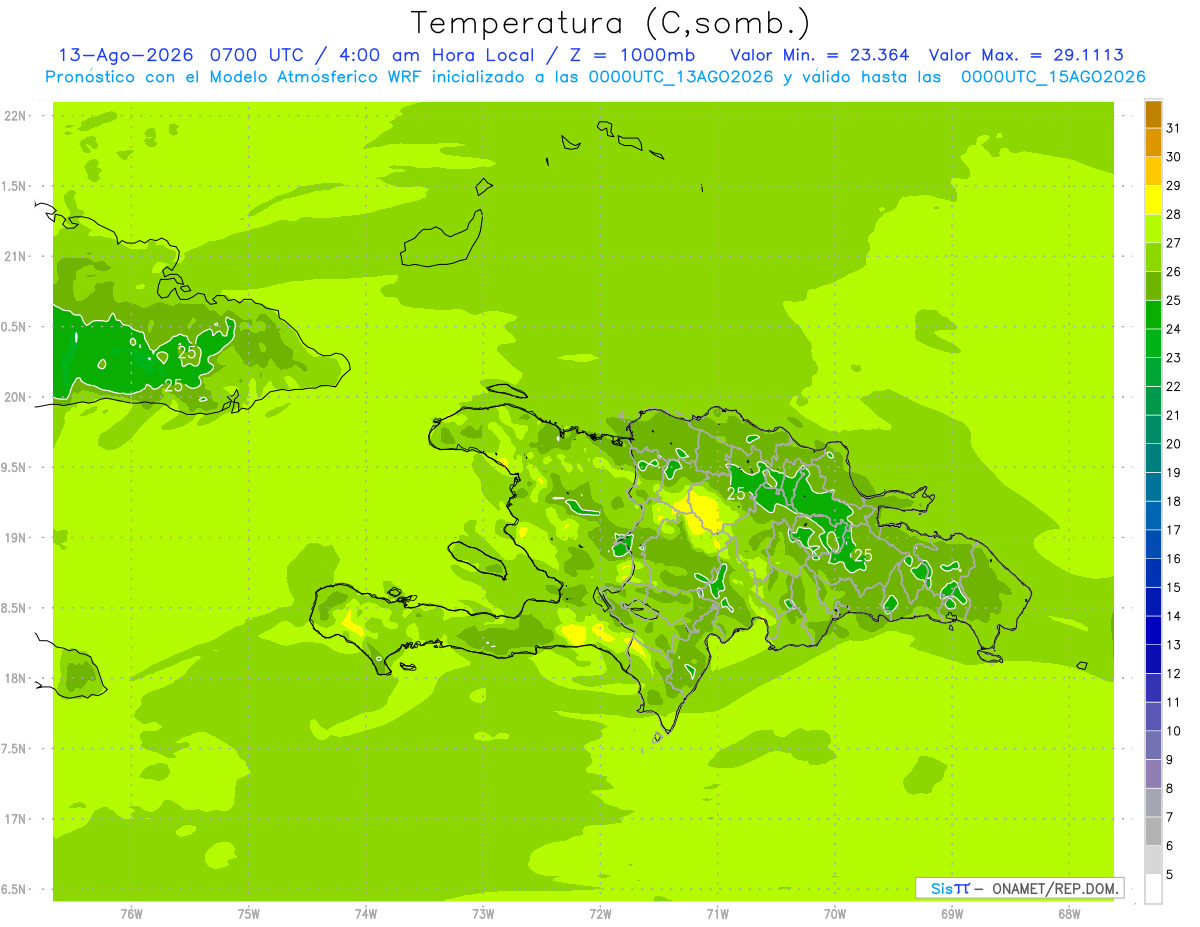Click the legend value "15"
Image resolution: width=1200 pixels, height=927 pixels.
1173,588
